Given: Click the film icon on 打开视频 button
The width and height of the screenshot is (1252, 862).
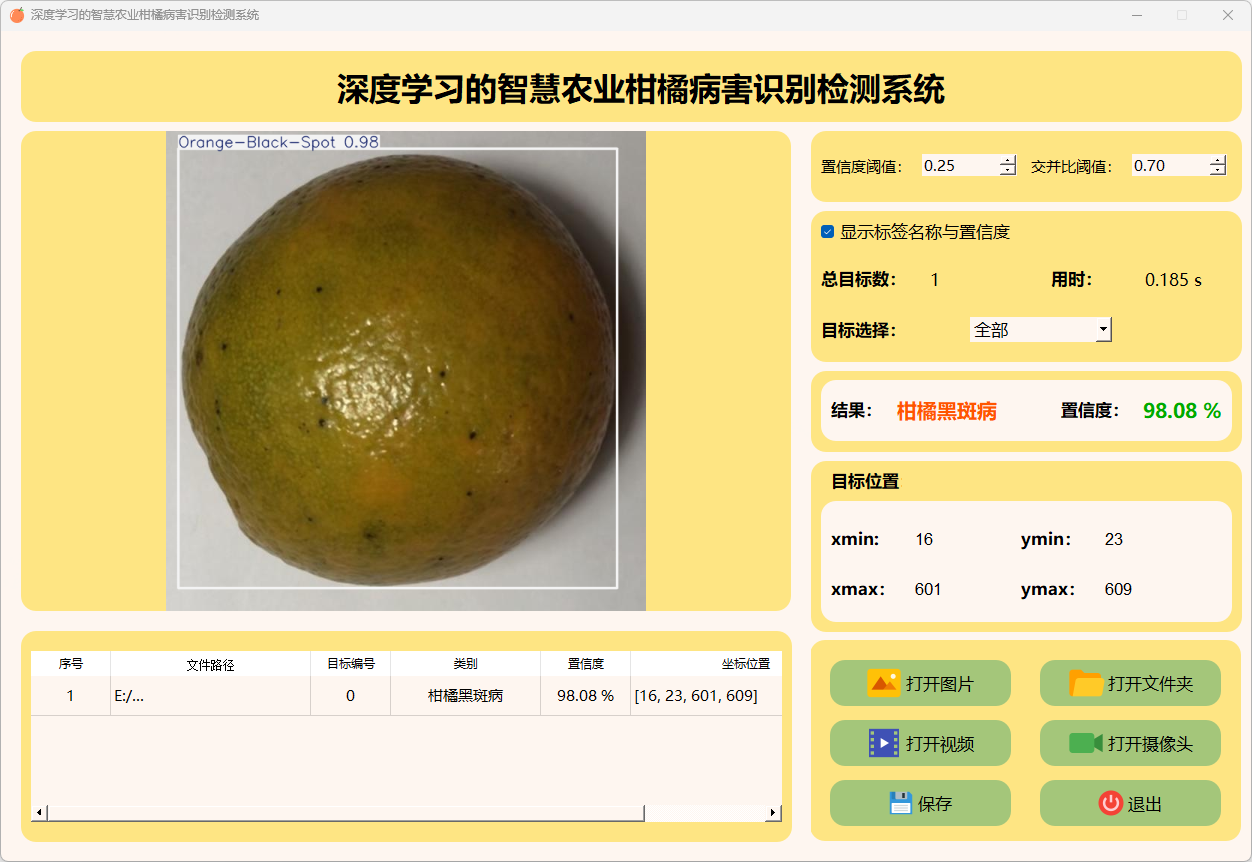Looking at the screenshot, I should coord(884,743).
